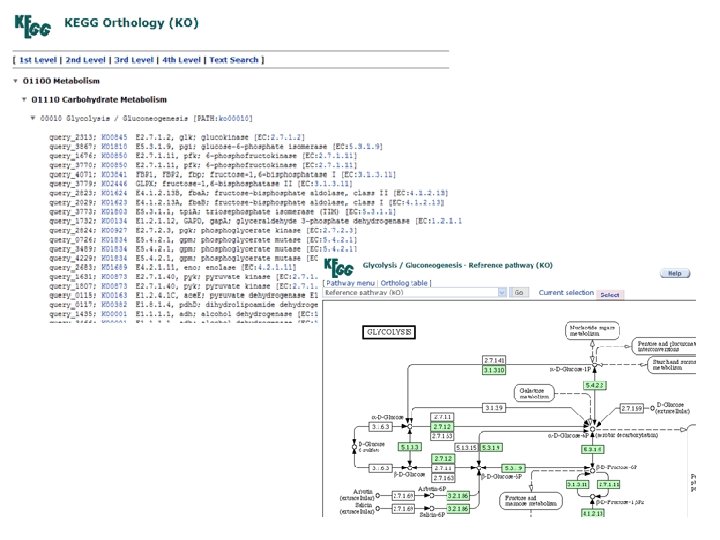Open K00134 GAPD dehydrogenase link
Image resolution: width=720 pixels, height=540 pixels.
pyautogui.click(x=114, y=221)
